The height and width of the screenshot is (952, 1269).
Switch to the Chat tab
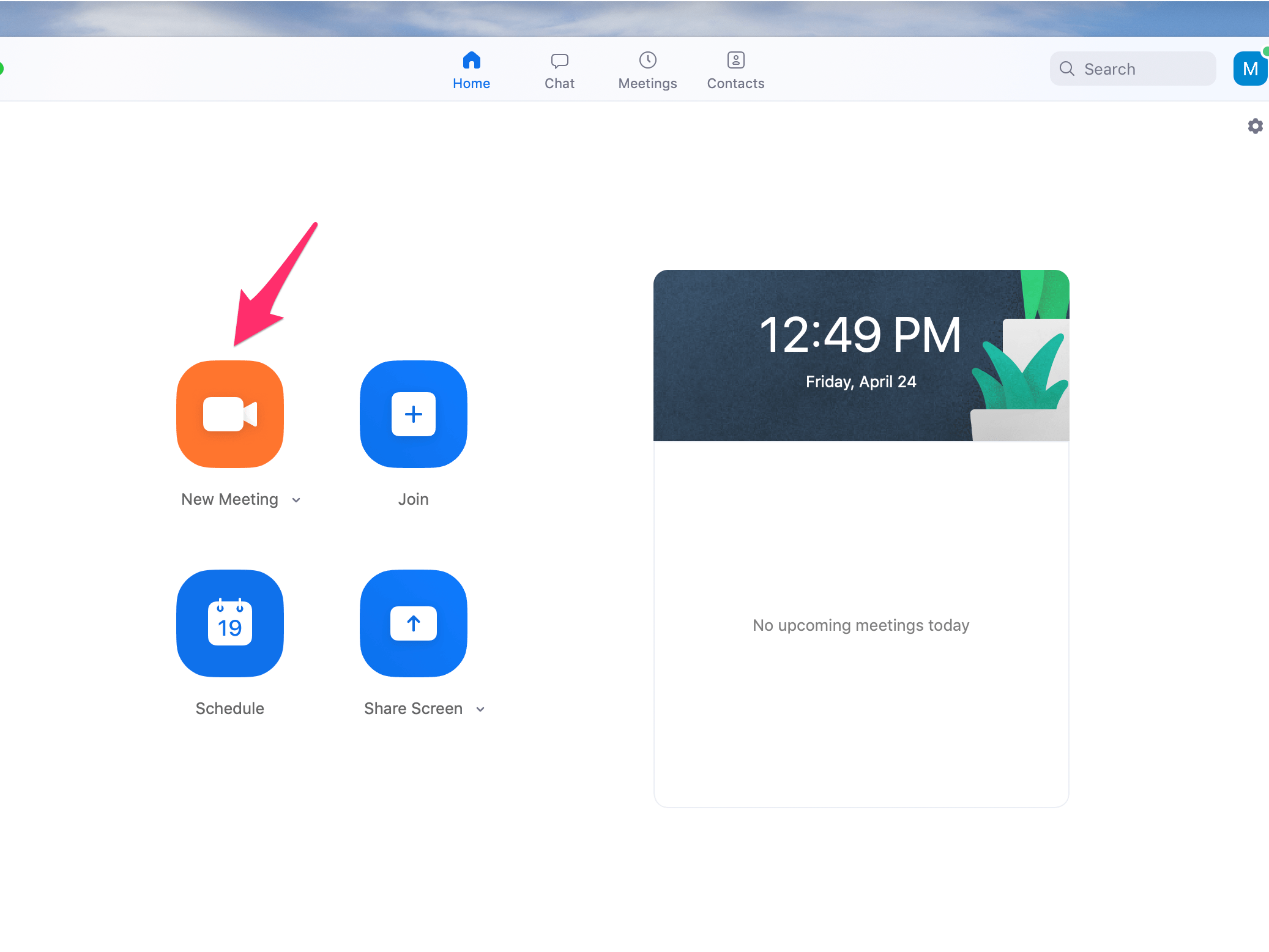tap(559, 70)
